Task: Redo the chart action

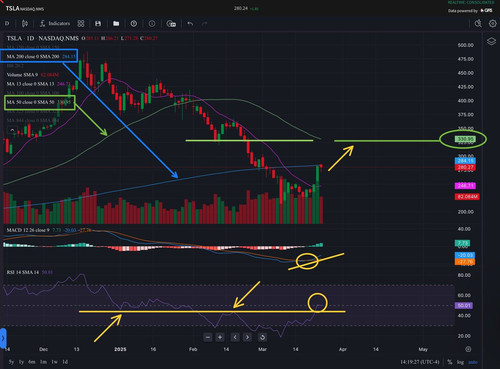Action: 204,24
